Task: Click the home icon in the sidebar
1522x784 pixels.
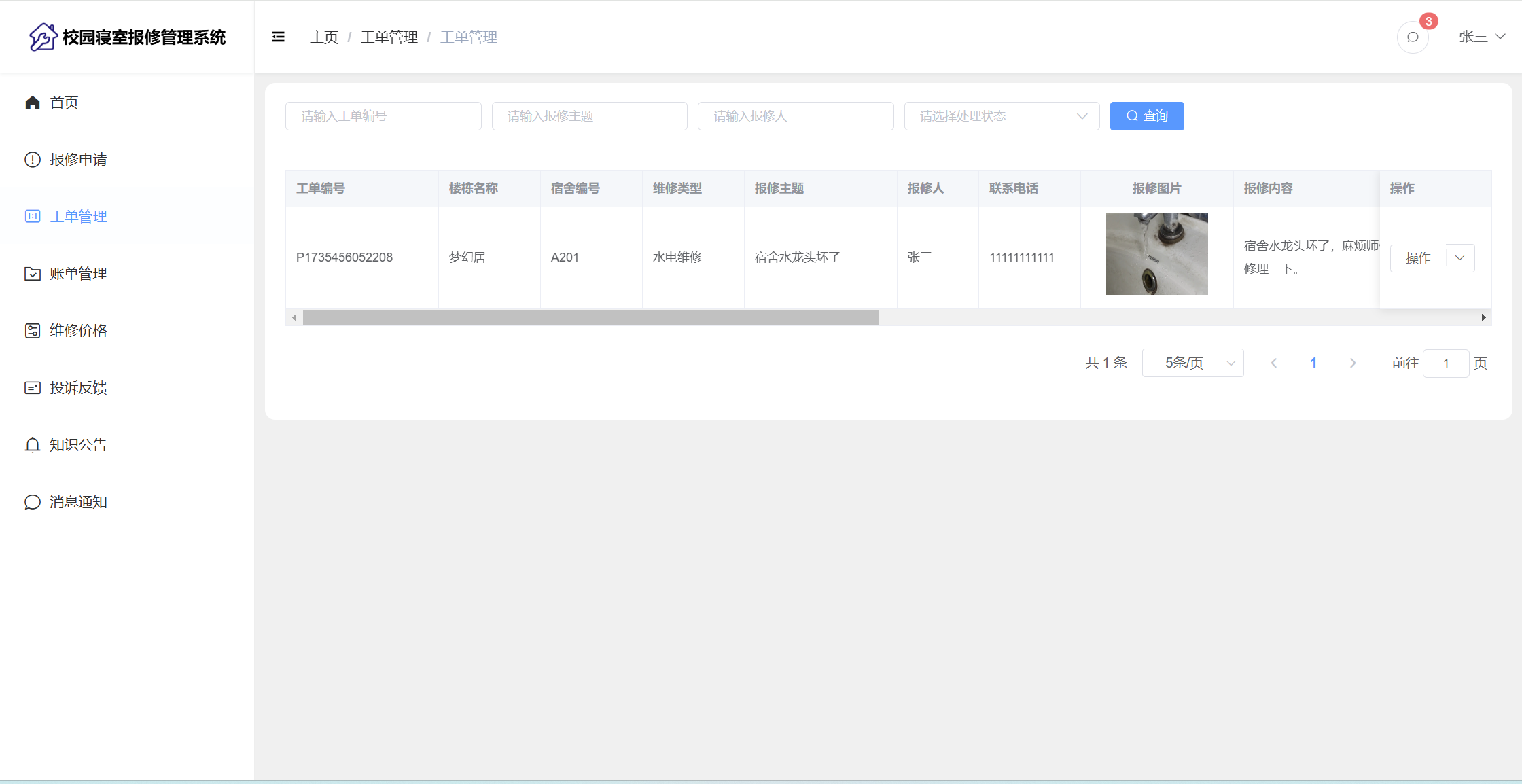Action: (x=33, y=103)
